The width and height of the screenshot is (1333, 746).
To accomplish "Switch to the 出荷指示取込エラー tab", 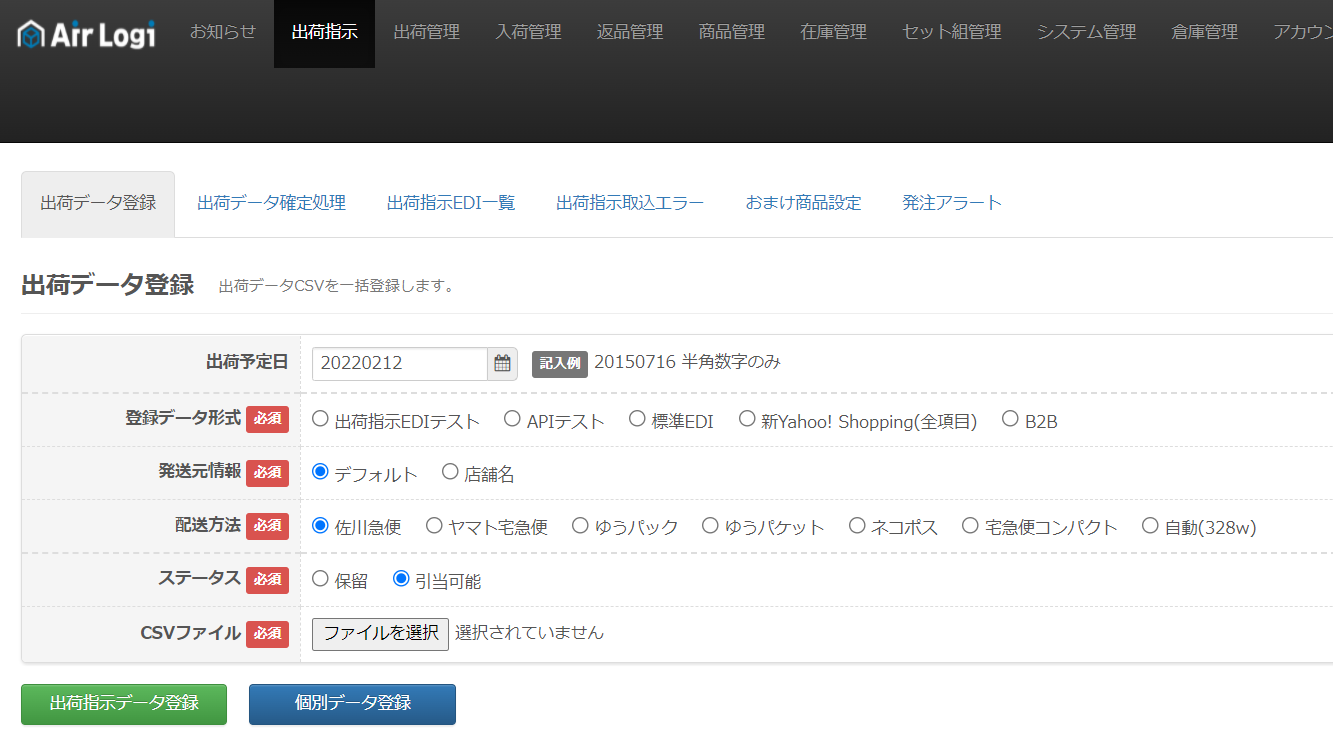I will pyautogui.click(x=630, y=203).
